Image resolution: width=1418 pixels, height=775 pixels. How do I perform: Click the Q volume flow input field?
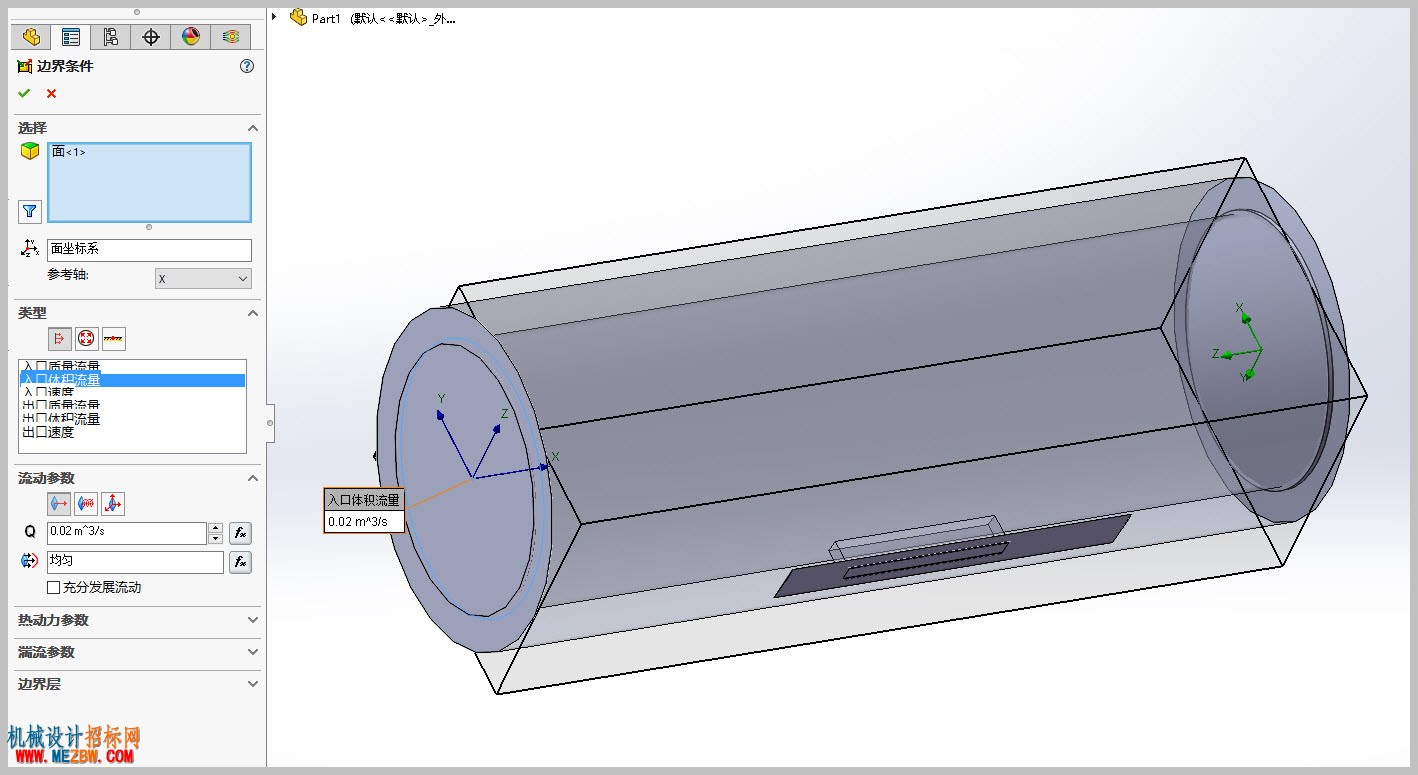tap(127, 533)
